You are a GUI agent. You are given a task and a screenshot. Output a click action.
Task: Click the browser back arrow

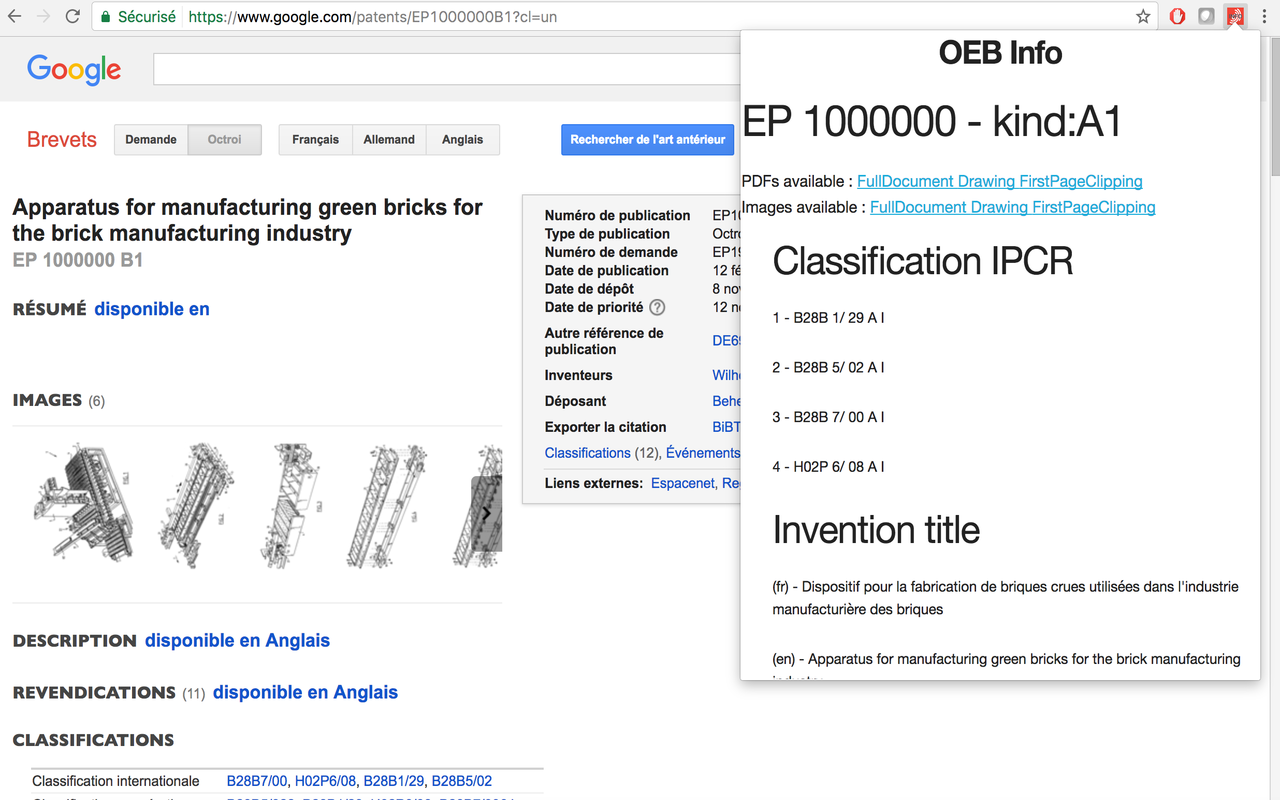point(15,16)
